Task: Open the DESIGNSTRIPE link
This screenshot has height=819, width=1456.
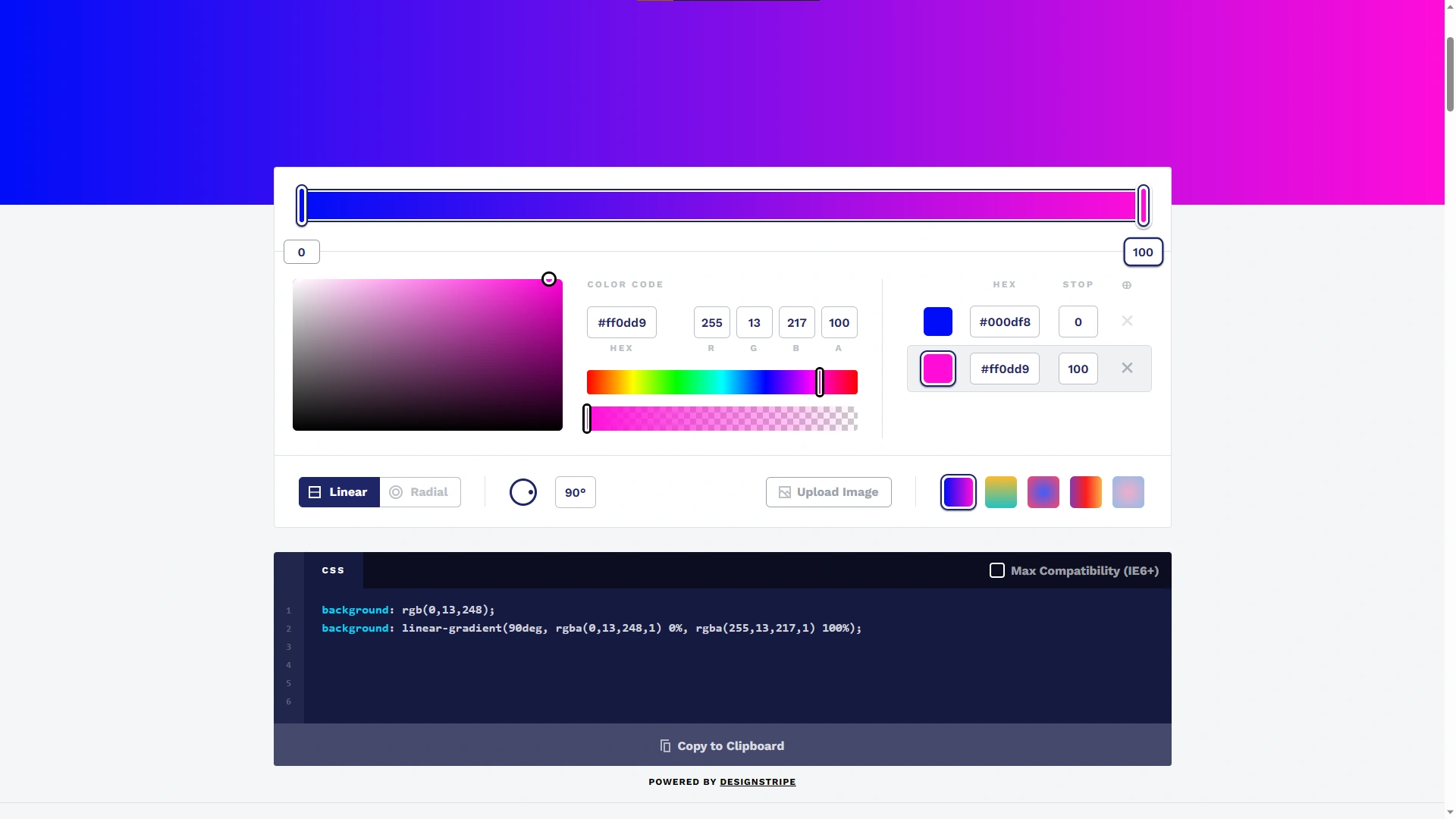Action: pos(757,781)
